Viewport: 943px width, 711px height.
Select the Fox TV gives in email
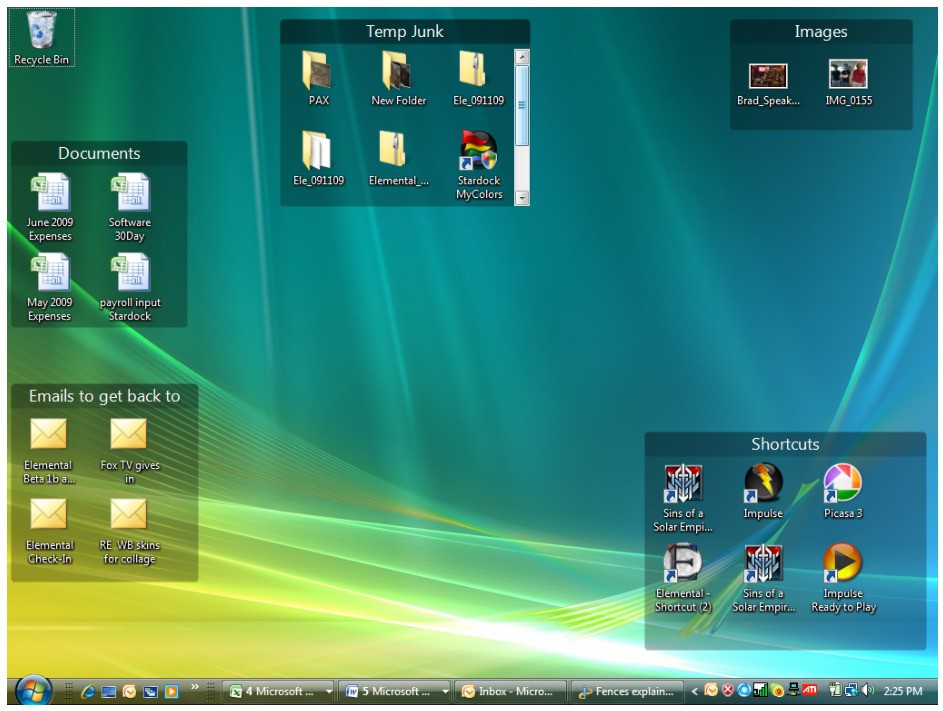(129, 435)
